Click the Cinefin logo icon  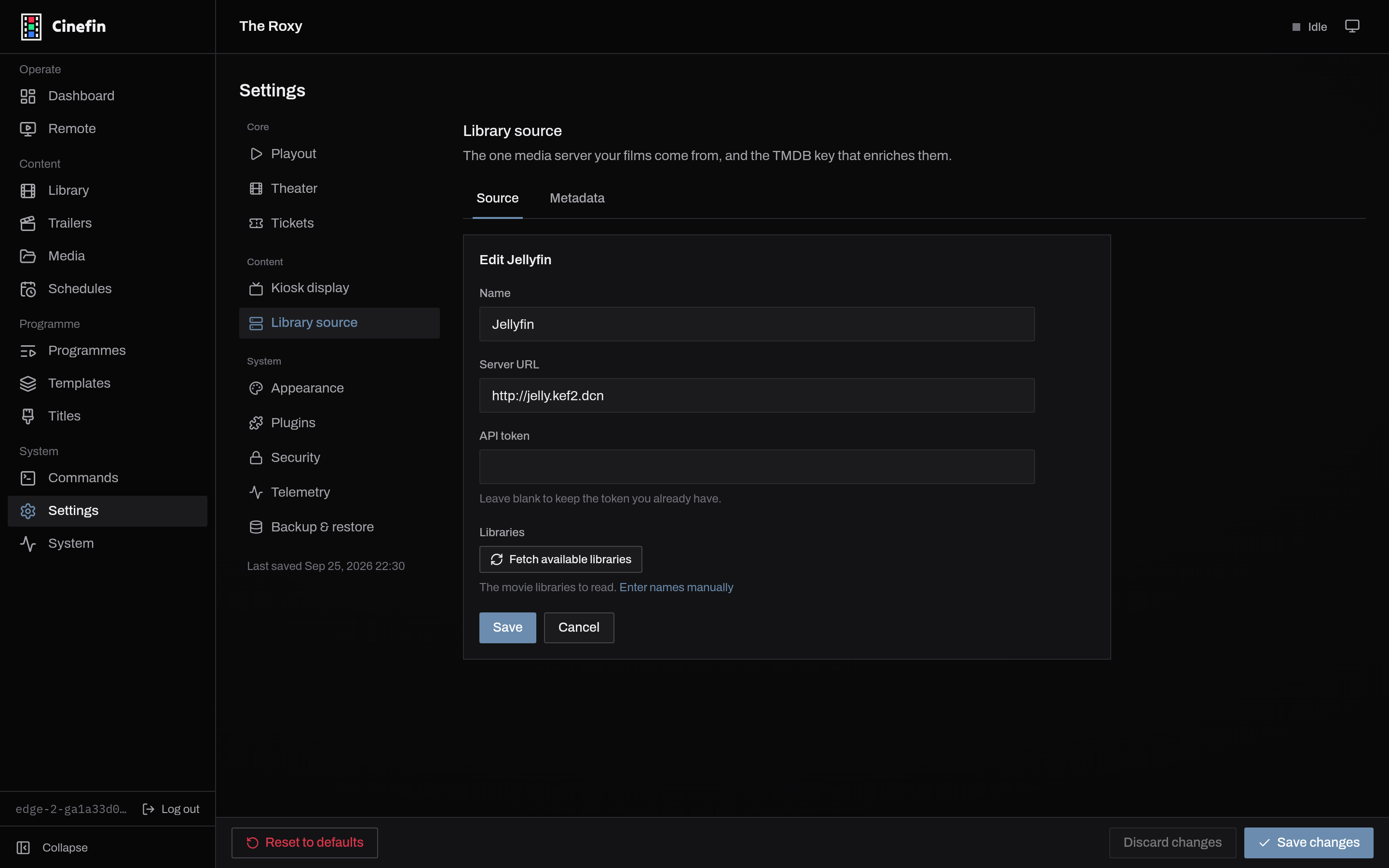pos(31,27)
